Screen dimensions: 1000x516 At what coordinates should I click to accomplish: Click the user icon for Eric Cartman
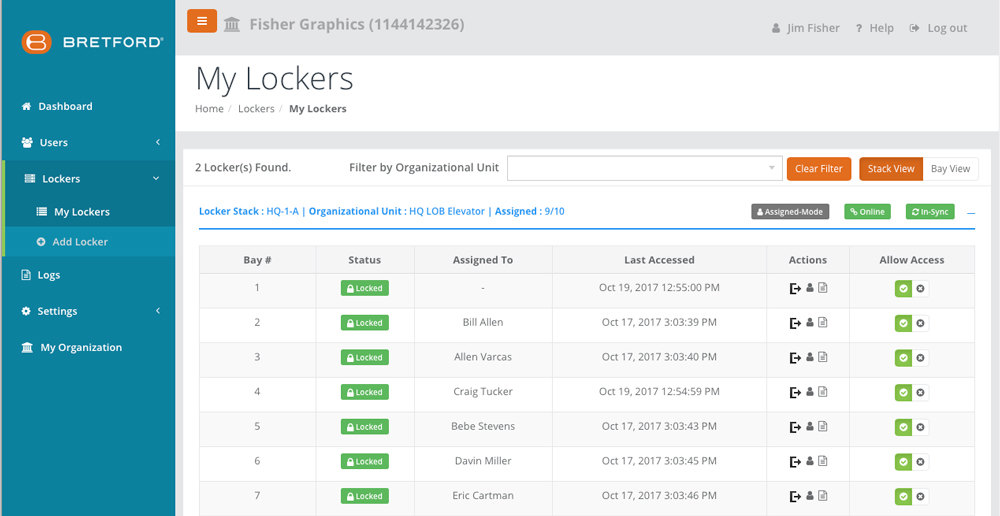click(x=810, y=496)
